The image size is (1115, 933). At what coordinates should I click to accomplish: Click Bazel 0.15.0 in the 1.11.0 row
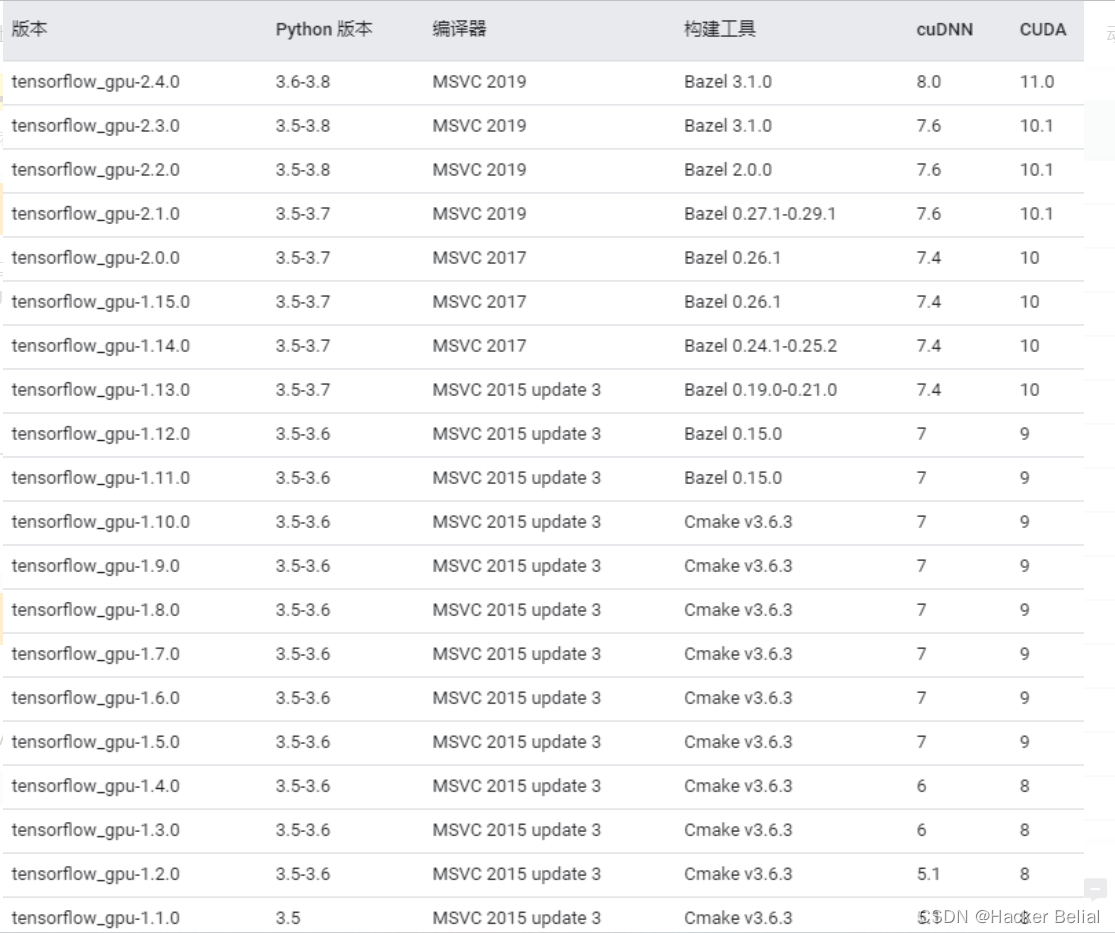[x=733, y=479]
